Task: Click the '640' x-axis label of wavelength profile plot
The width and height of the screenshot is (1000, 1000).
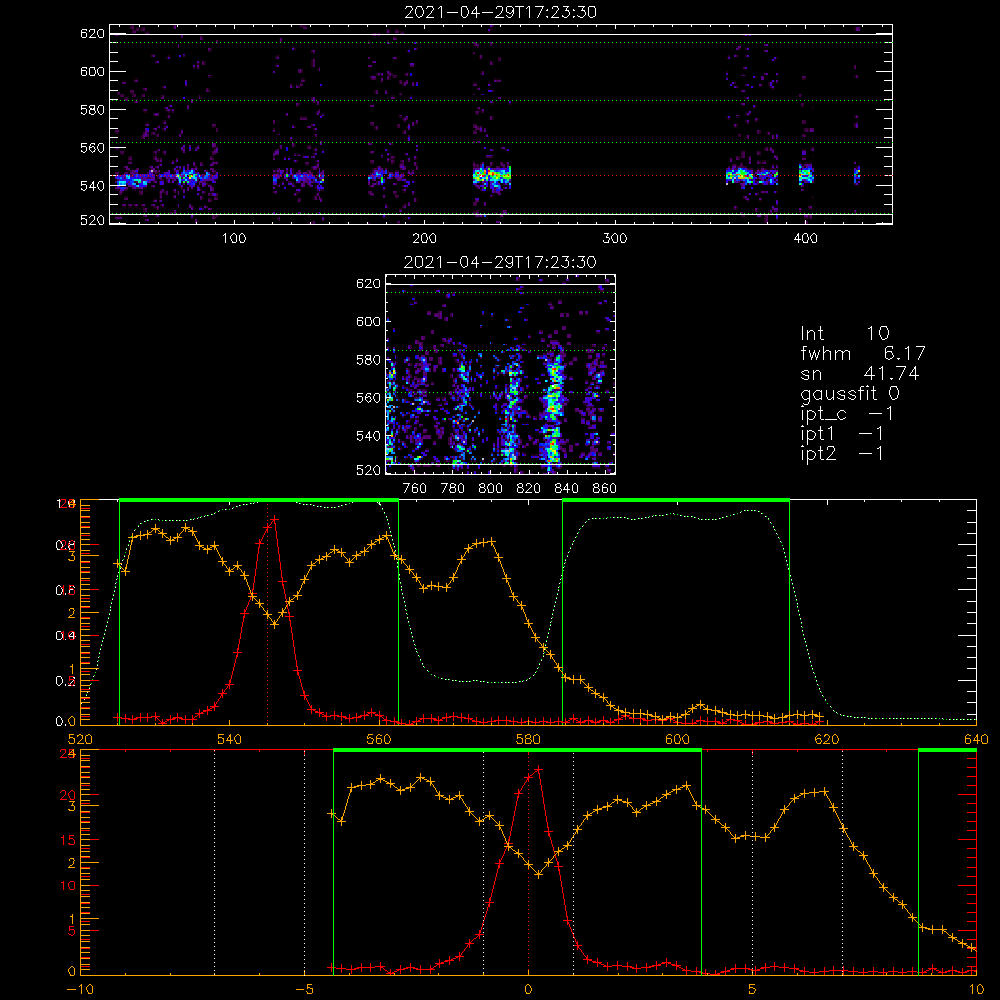Action: pos(976,740)
